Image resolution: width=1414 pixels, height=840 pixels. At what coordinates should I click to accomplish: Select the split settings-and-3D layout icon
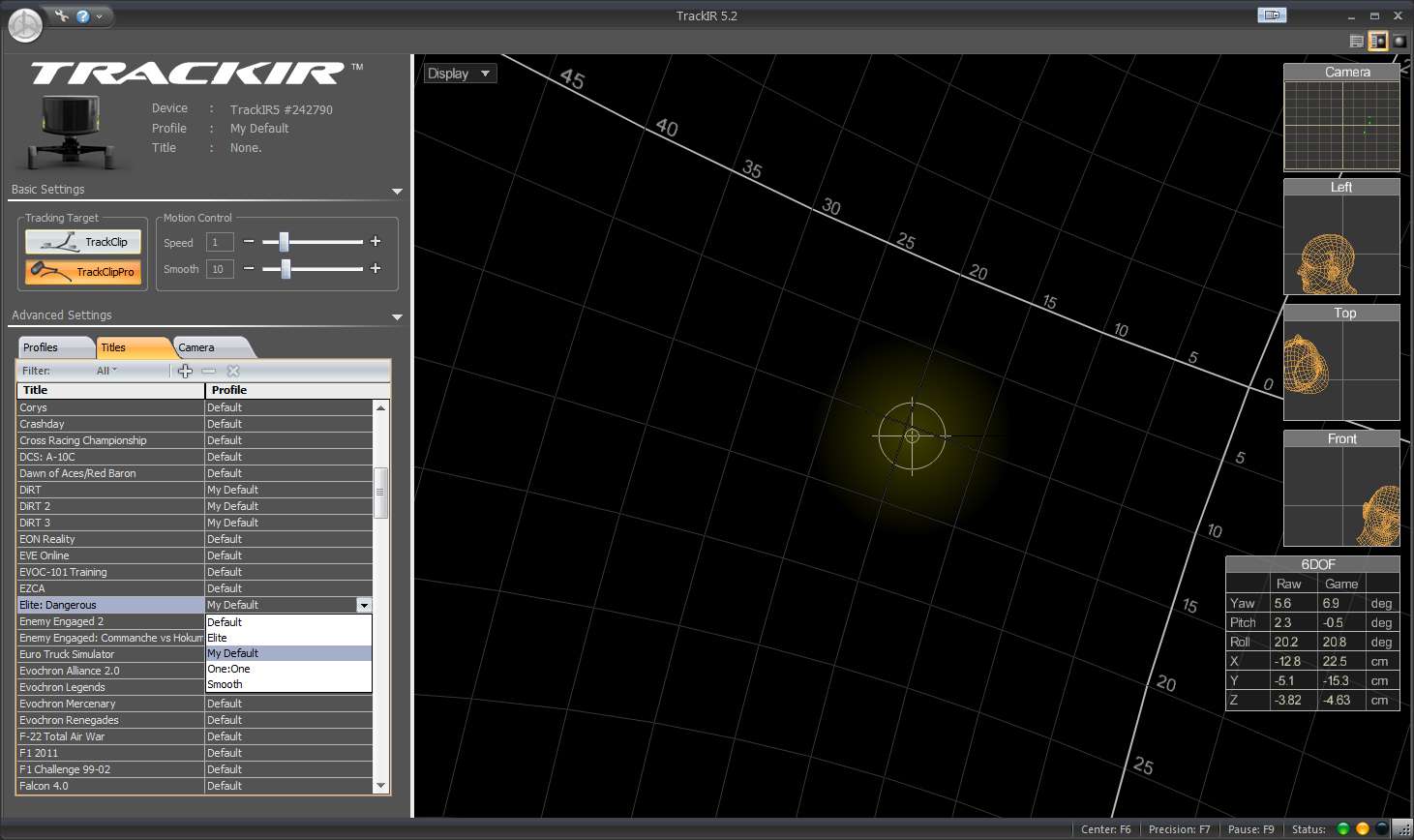(1377, 41)
